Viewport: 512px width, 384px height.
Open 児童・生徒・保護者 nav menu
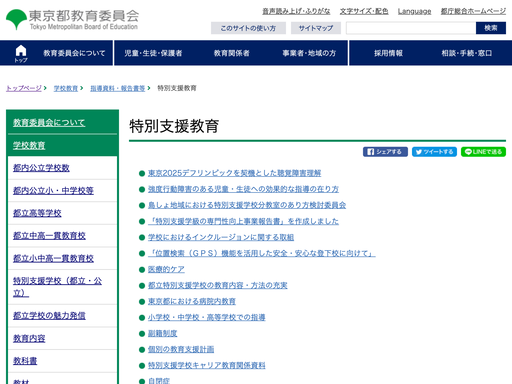pyautogui.click(x=153, y=53)
